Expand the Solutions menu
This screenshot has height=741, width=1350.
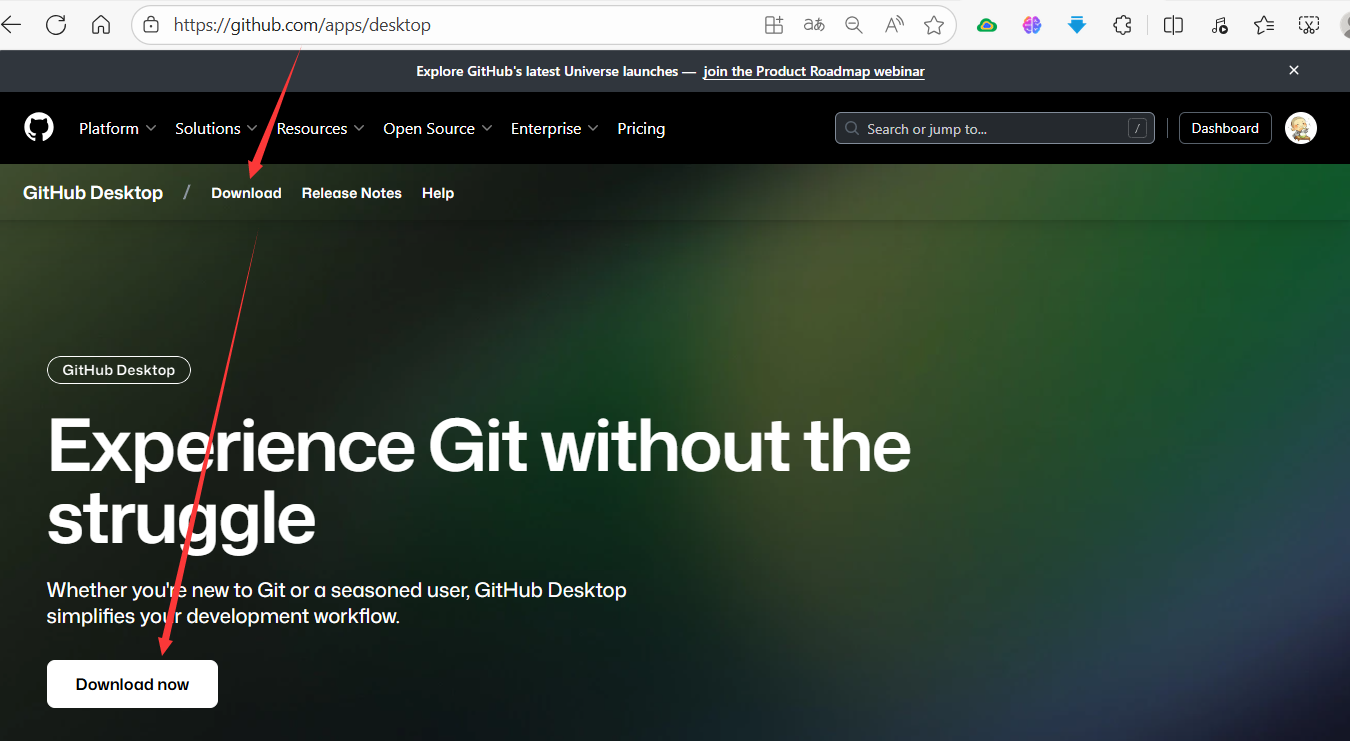[x=216, y=128]
